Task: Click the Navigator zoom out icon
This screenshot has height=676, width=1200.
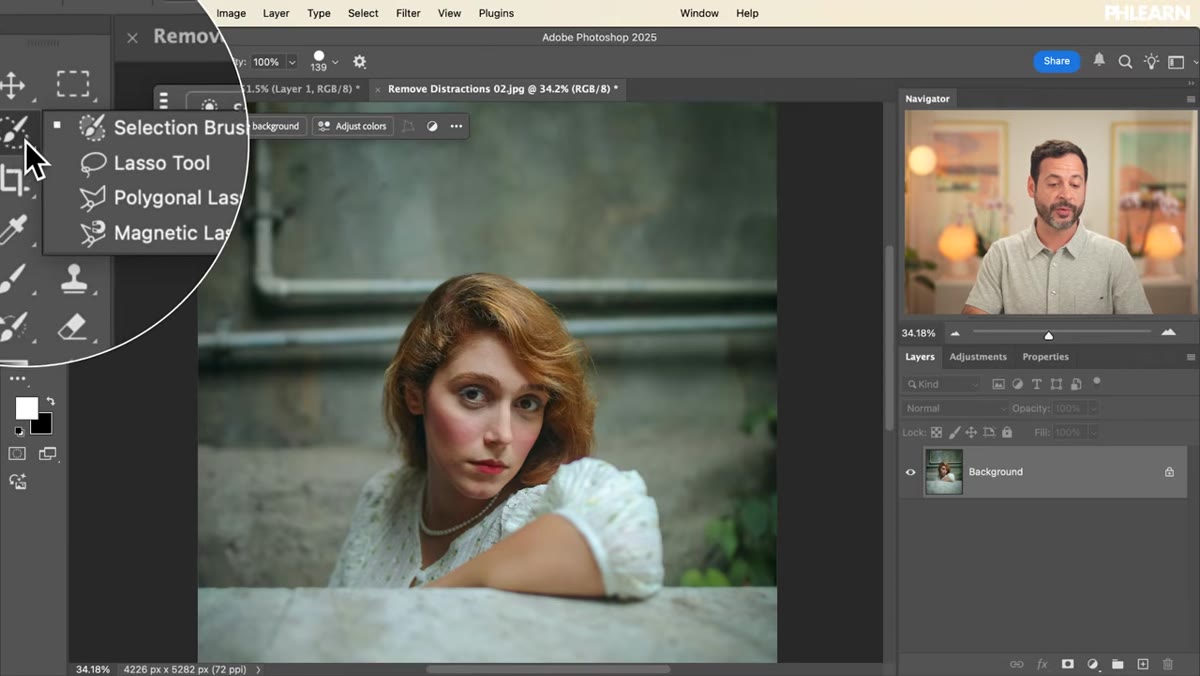Action: [x=955, y=333]
